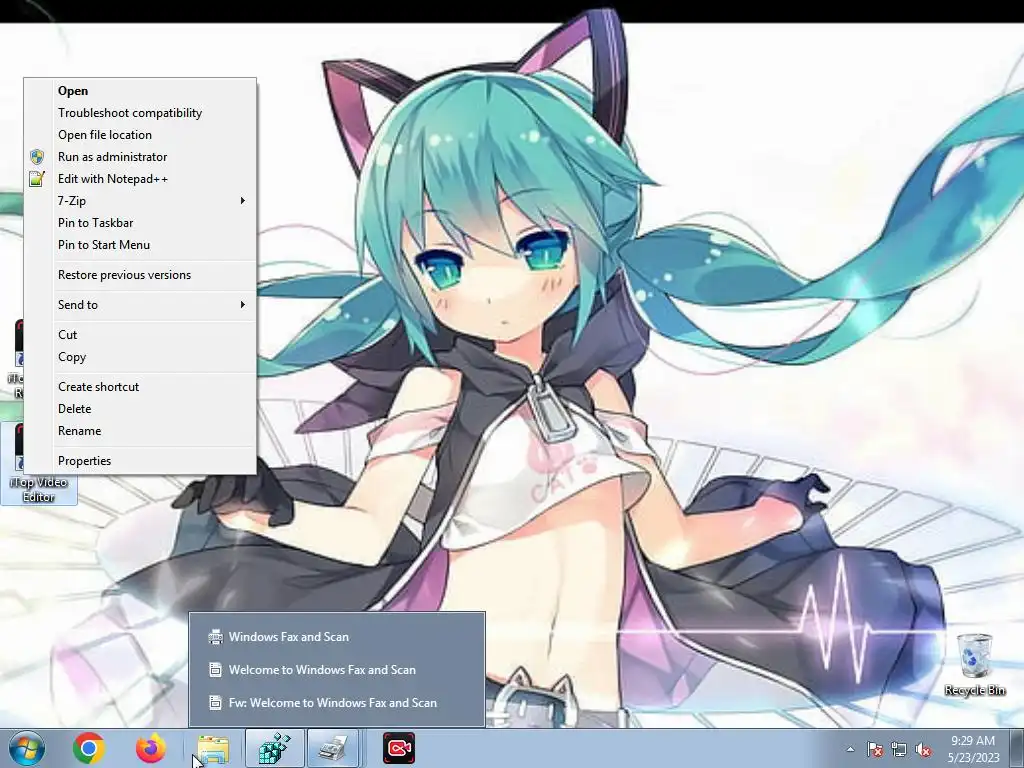Image resolution: width=1024 pixels, height=768 pixels.
Task: Switch to the Registry Editor taskbar icon
Action: tap(274, 748)
